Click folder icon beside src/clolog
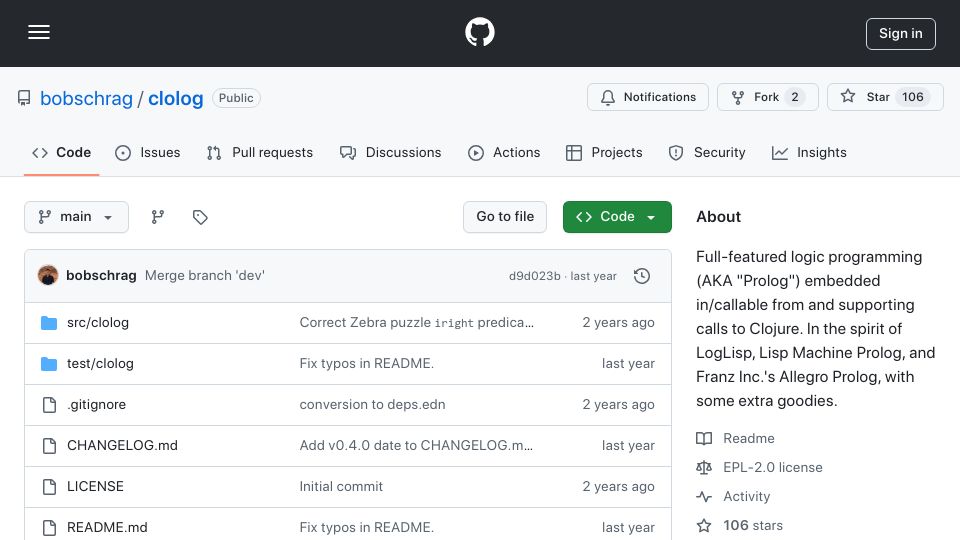The width and height of the screenshot is (960, 540). tap(49, 323)
